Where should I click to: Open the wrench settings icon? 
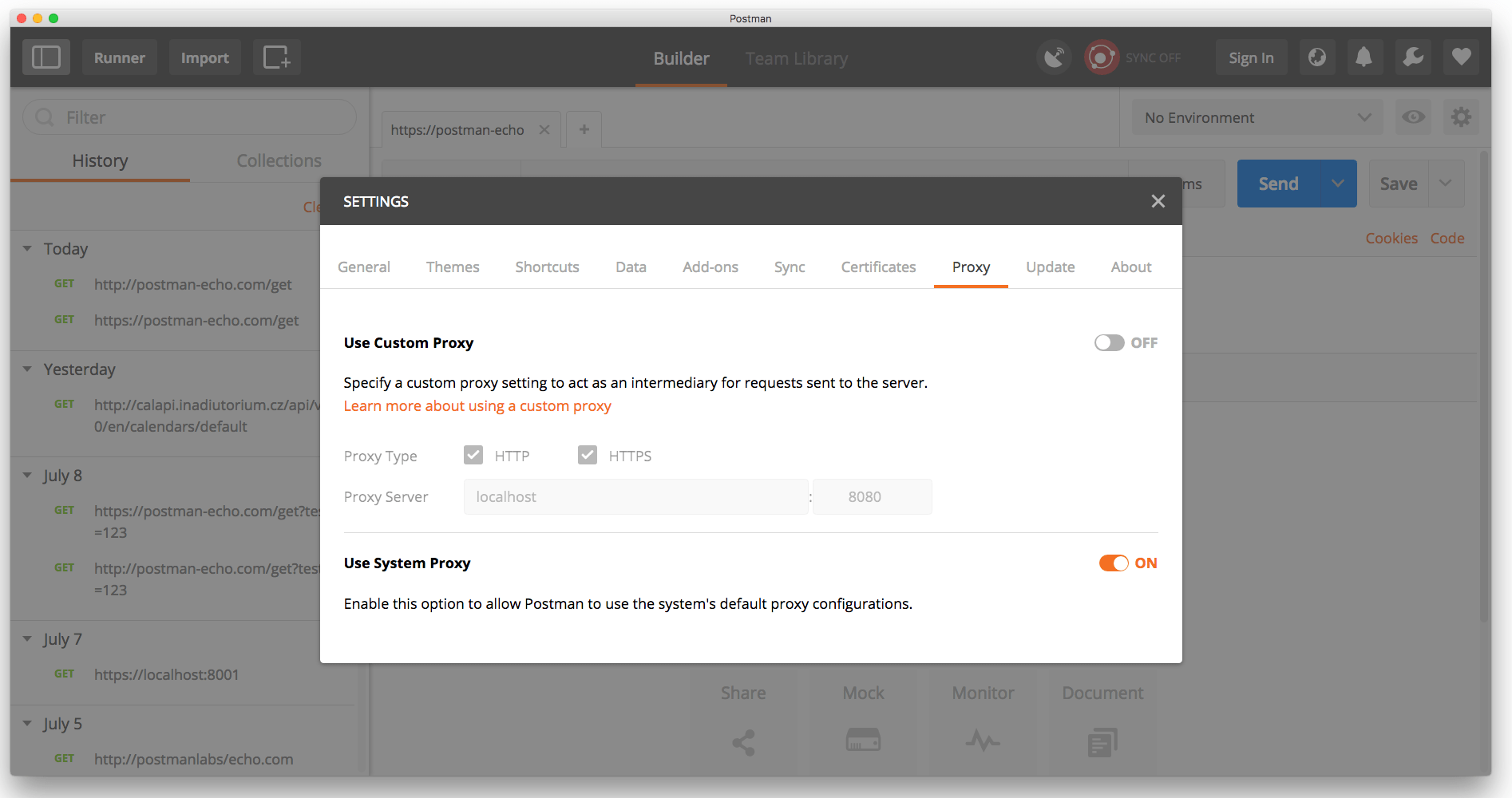1413,57
